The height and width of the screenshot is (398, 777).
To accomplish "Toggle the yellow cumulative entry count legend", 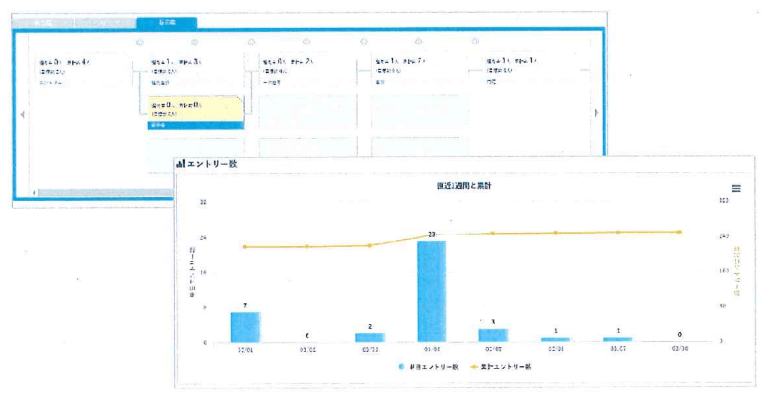I will [500, 367].
